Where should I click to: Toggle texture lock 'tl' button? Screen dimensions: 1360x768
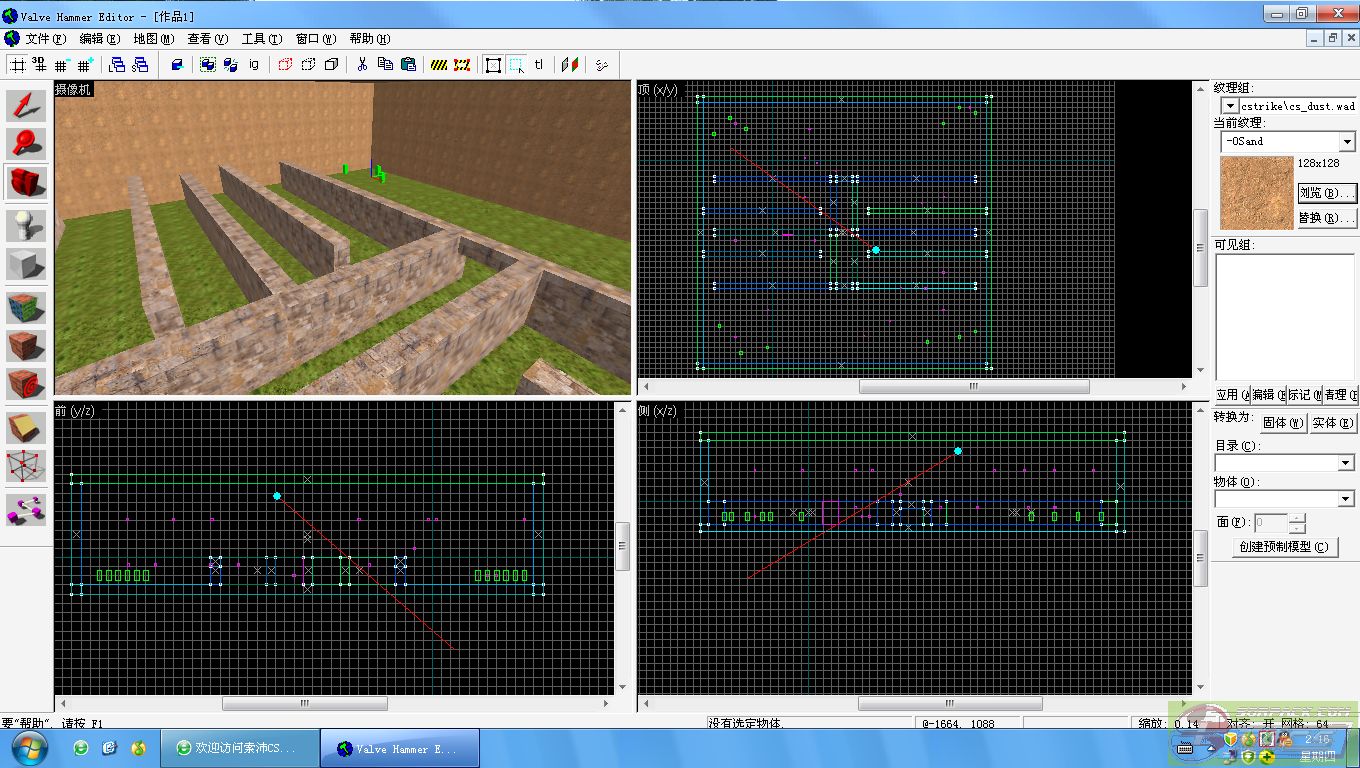[x=539, y=65]
